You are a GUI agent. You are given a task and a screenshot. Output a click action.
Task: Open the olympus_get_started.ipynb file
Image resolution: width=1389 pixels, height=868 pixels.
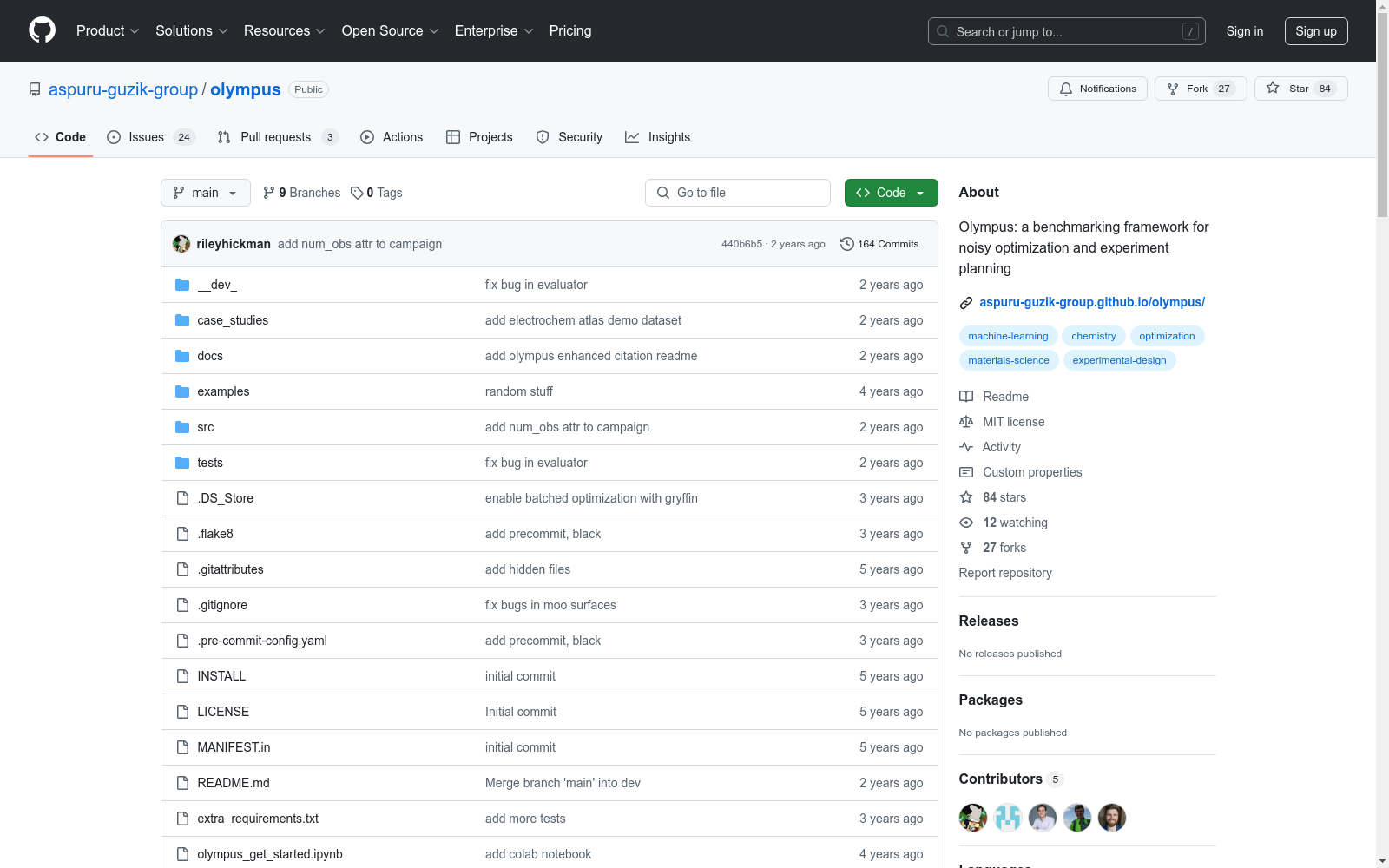(x=270, y=854)
